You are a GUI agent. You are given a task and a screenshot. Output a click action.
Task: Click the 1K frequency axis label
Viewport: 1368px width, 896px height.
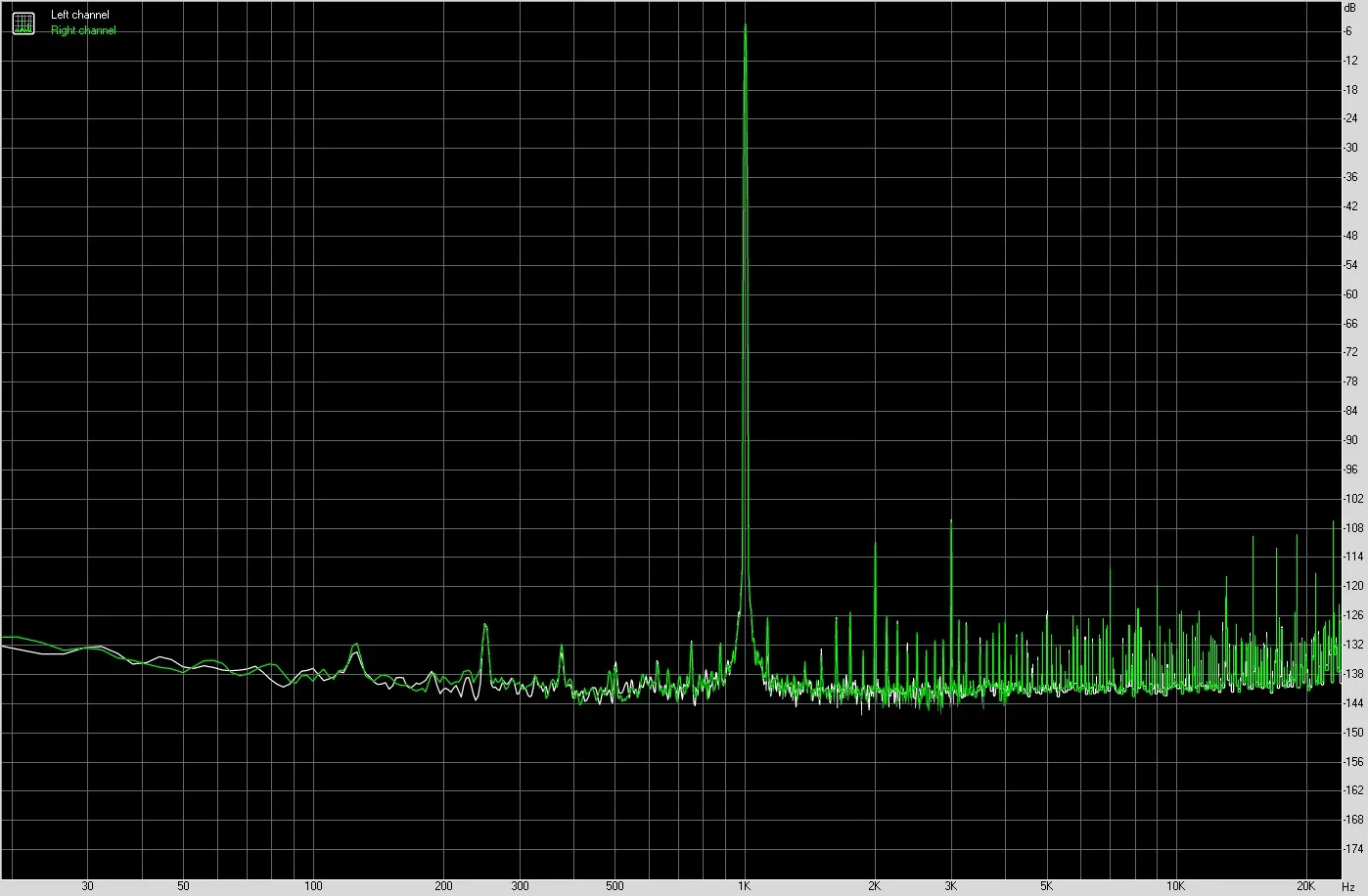tap(744, 886)
